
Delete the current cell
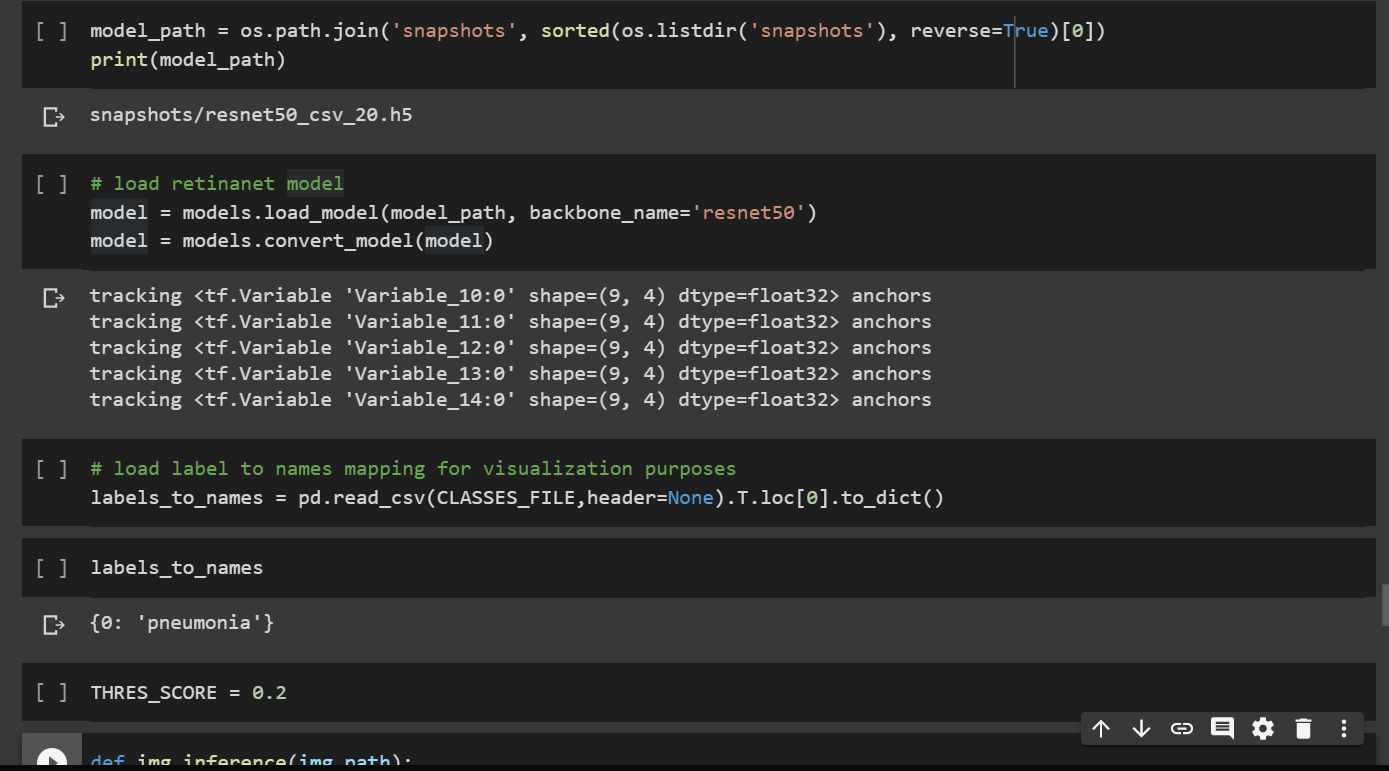point(1303,729)
